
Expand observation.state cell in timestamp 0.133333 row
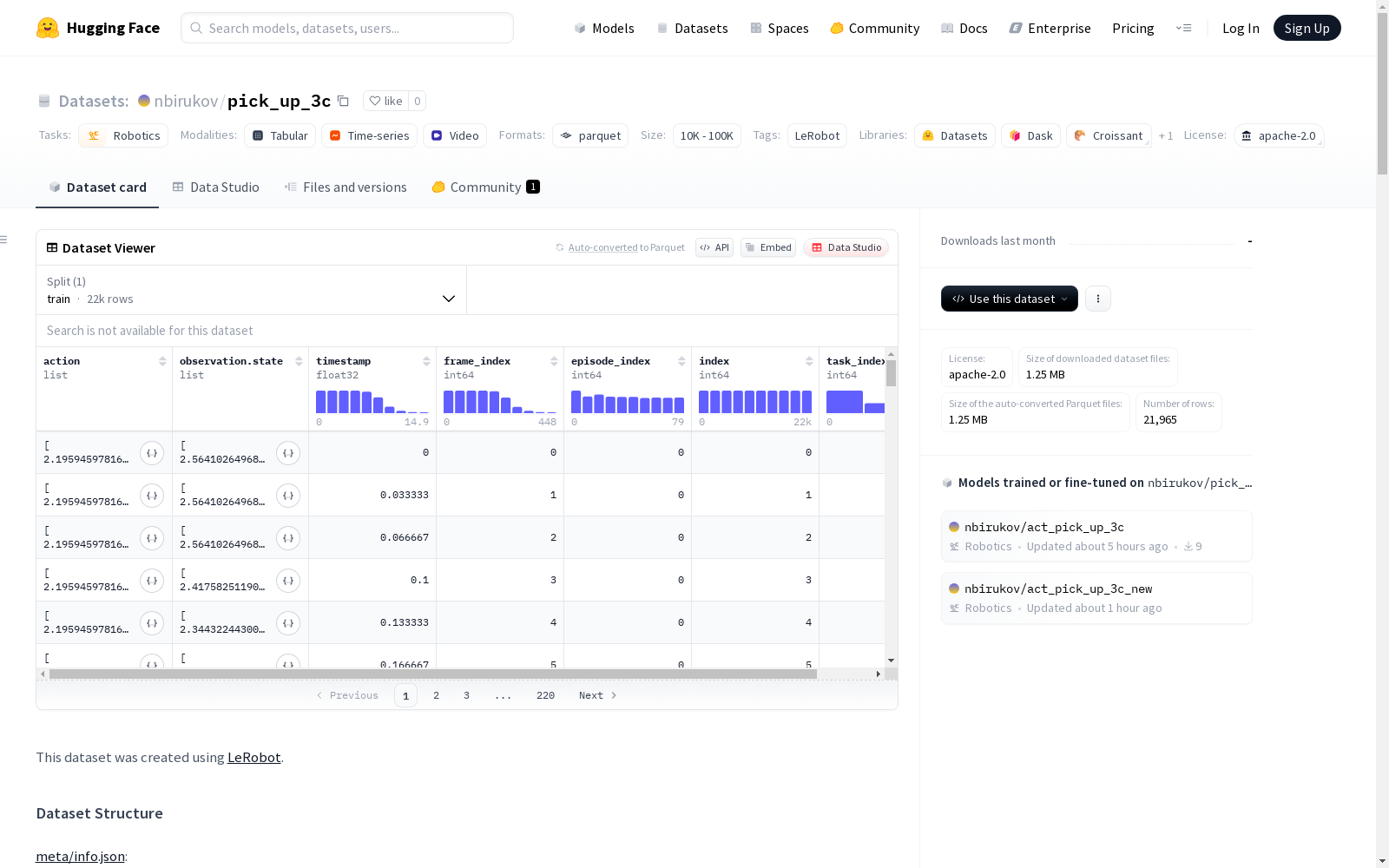coord(288,623)
